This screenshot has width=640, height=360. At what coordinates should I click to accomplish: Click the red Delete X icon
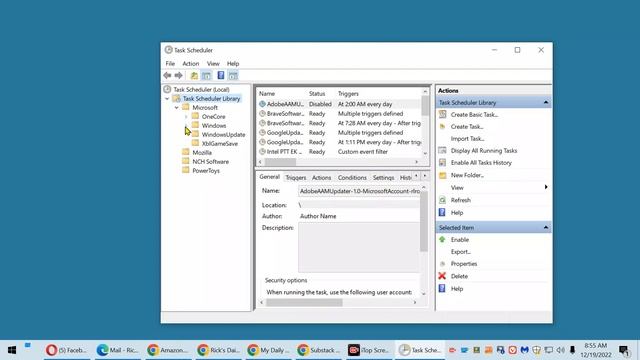tap(442, 276)
